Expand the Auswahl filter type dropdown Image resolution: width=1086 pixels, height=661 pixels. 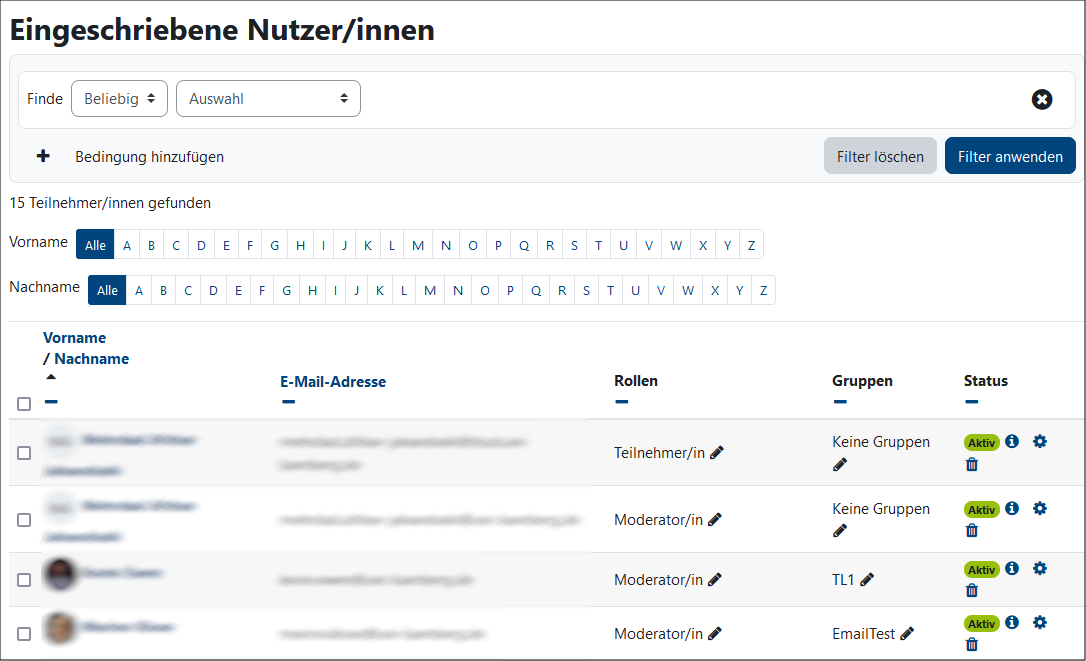click(268, 99)
